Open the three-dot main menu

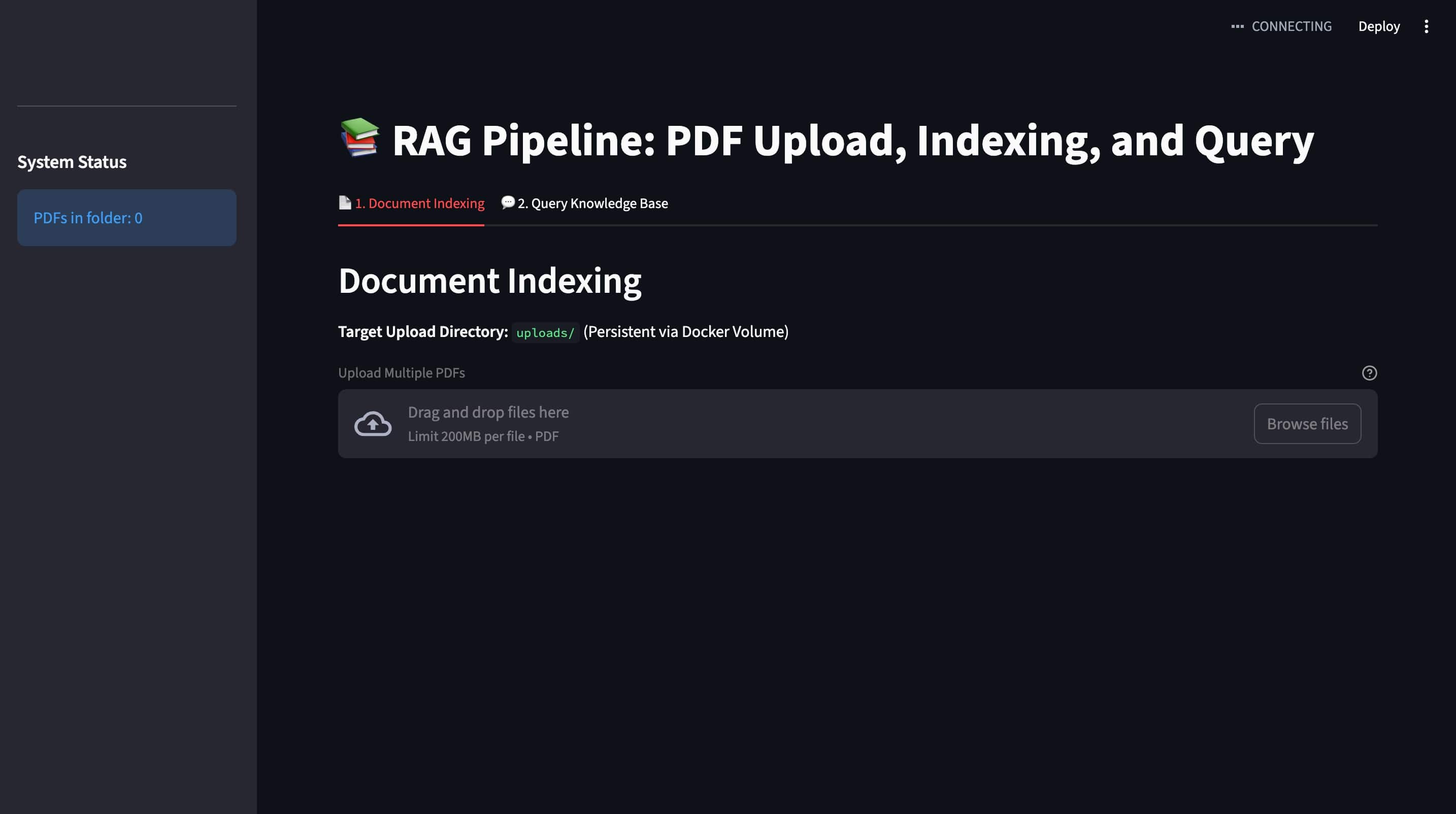click(1426, 26)
